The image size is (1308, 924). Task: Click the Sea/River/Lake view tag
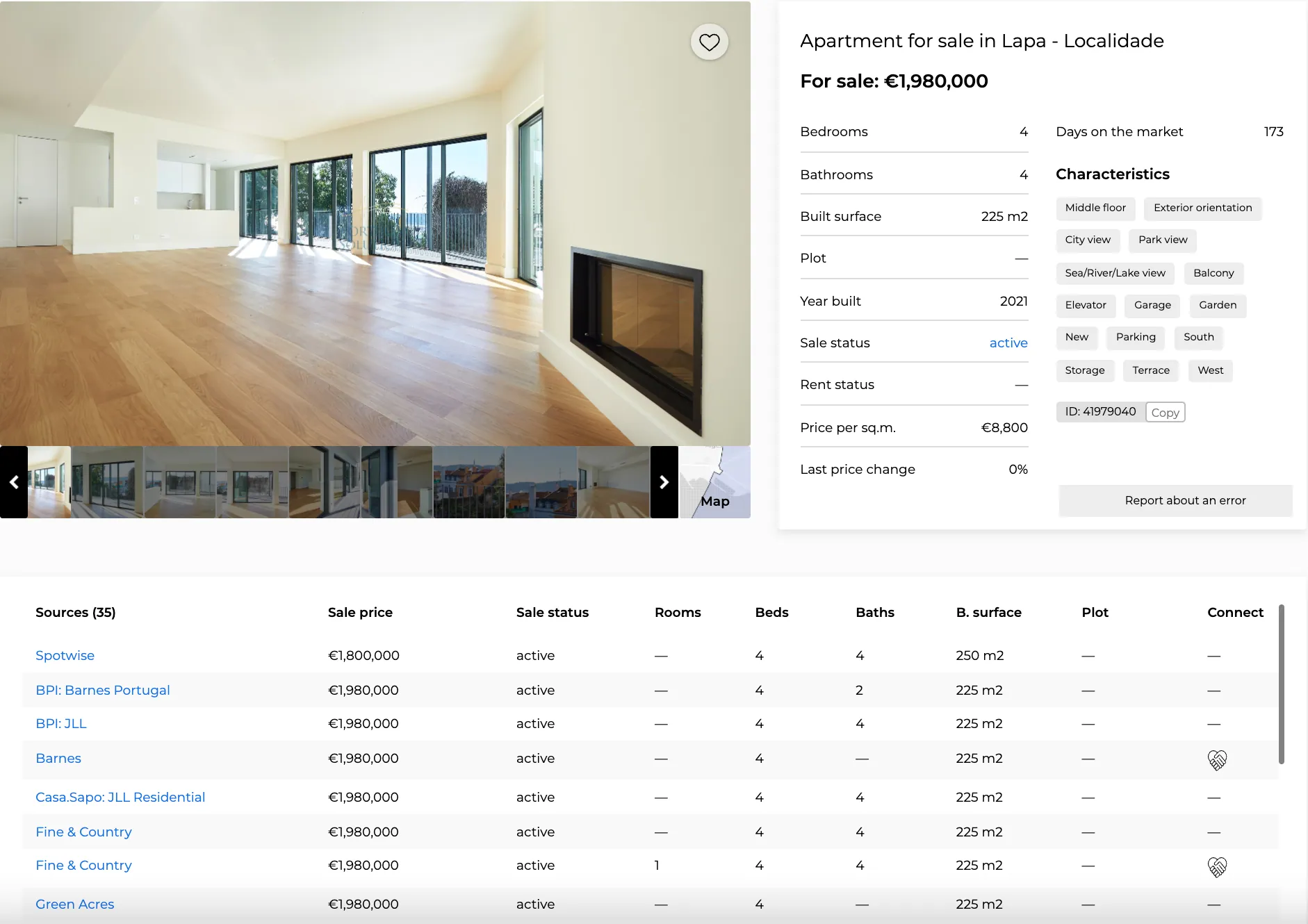pos(1115,273)
